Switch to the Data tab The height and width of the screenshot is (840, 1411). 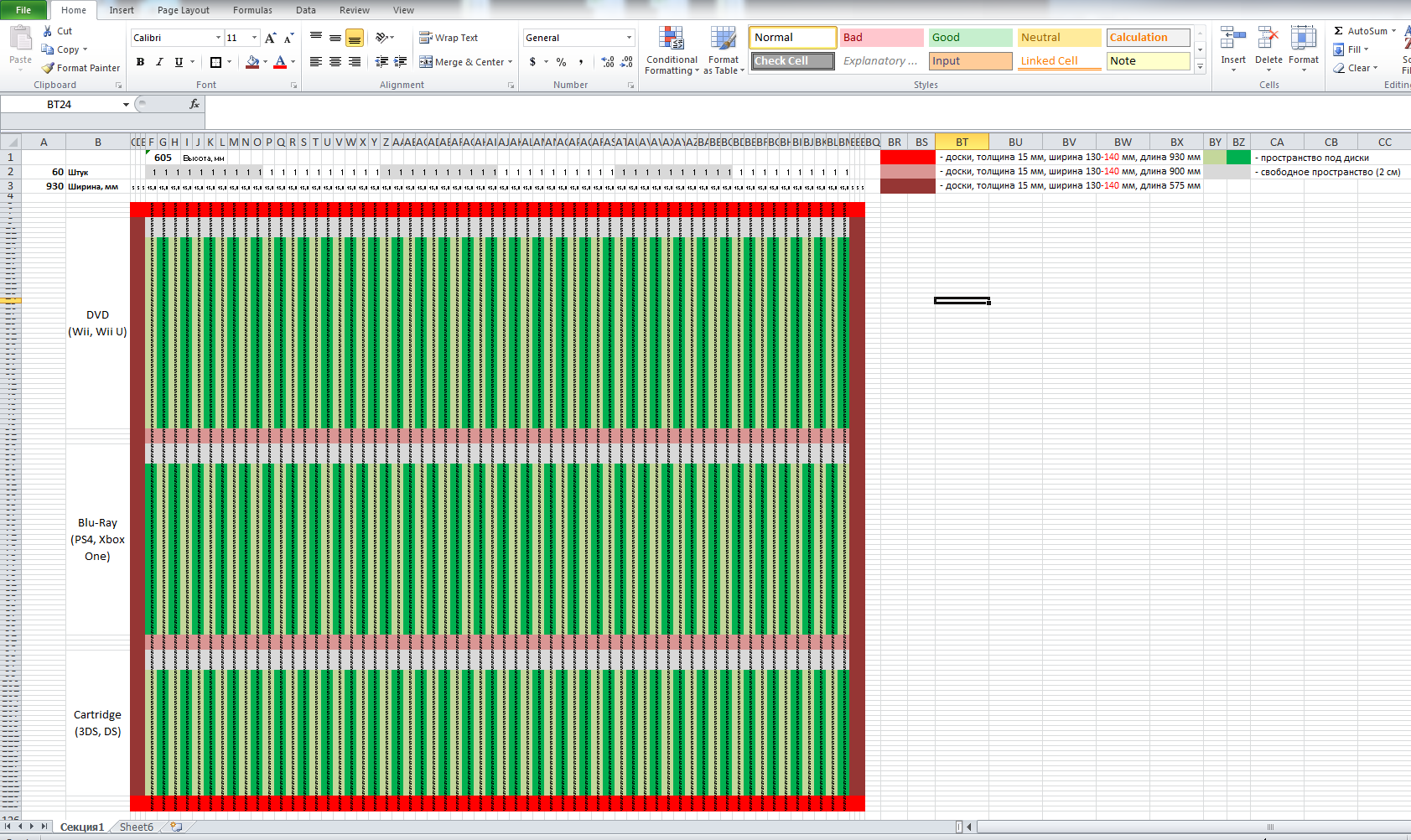pyautogui.click(x=306, y=10)
